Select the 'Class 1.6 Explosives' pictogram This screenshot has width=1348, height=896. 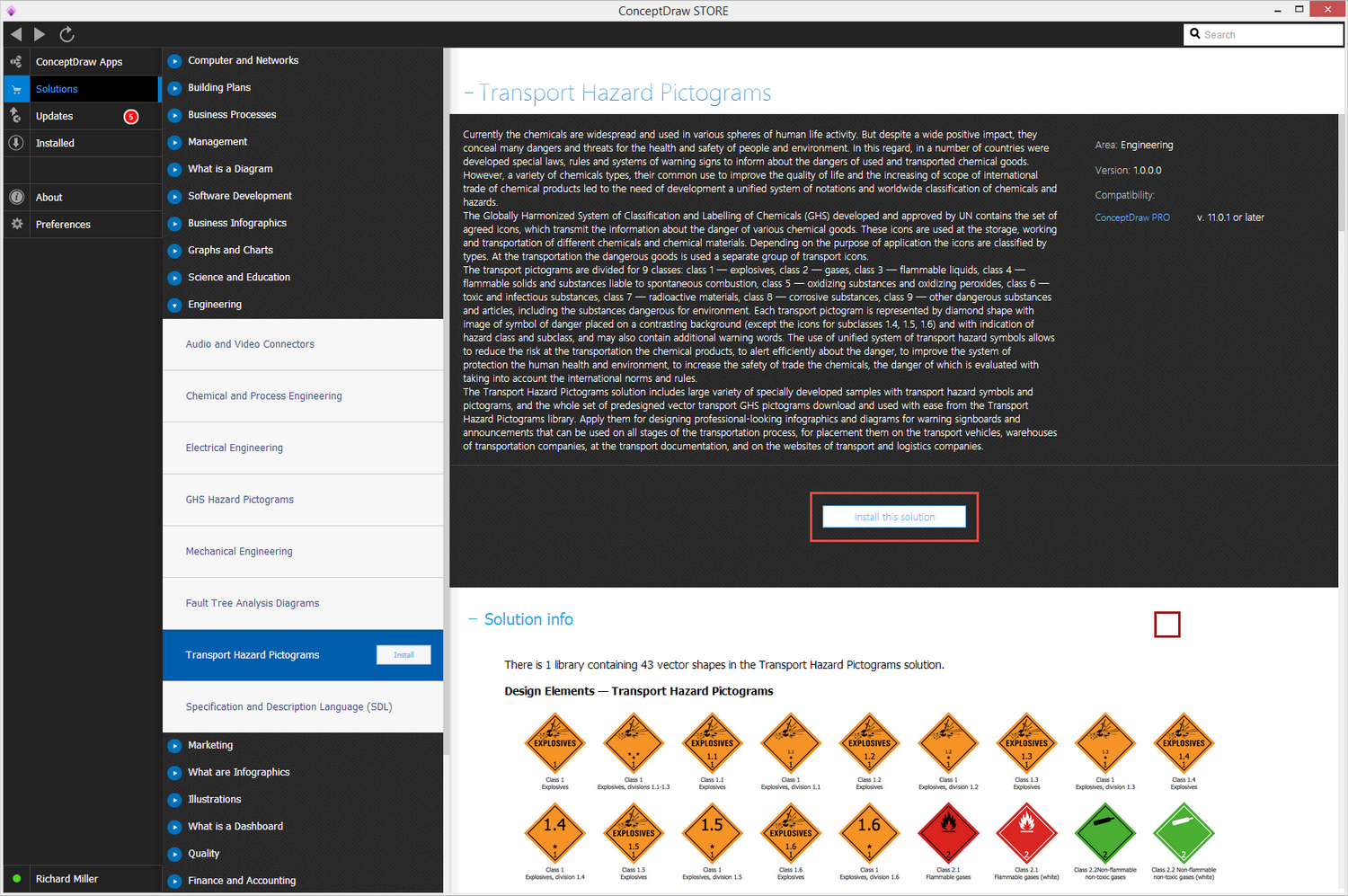(x=791, y=832)
